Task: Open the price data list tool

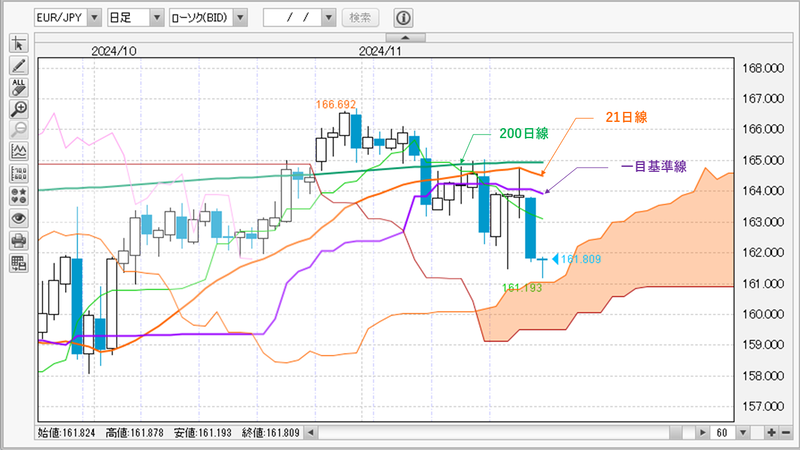Action: click(19, 174)
